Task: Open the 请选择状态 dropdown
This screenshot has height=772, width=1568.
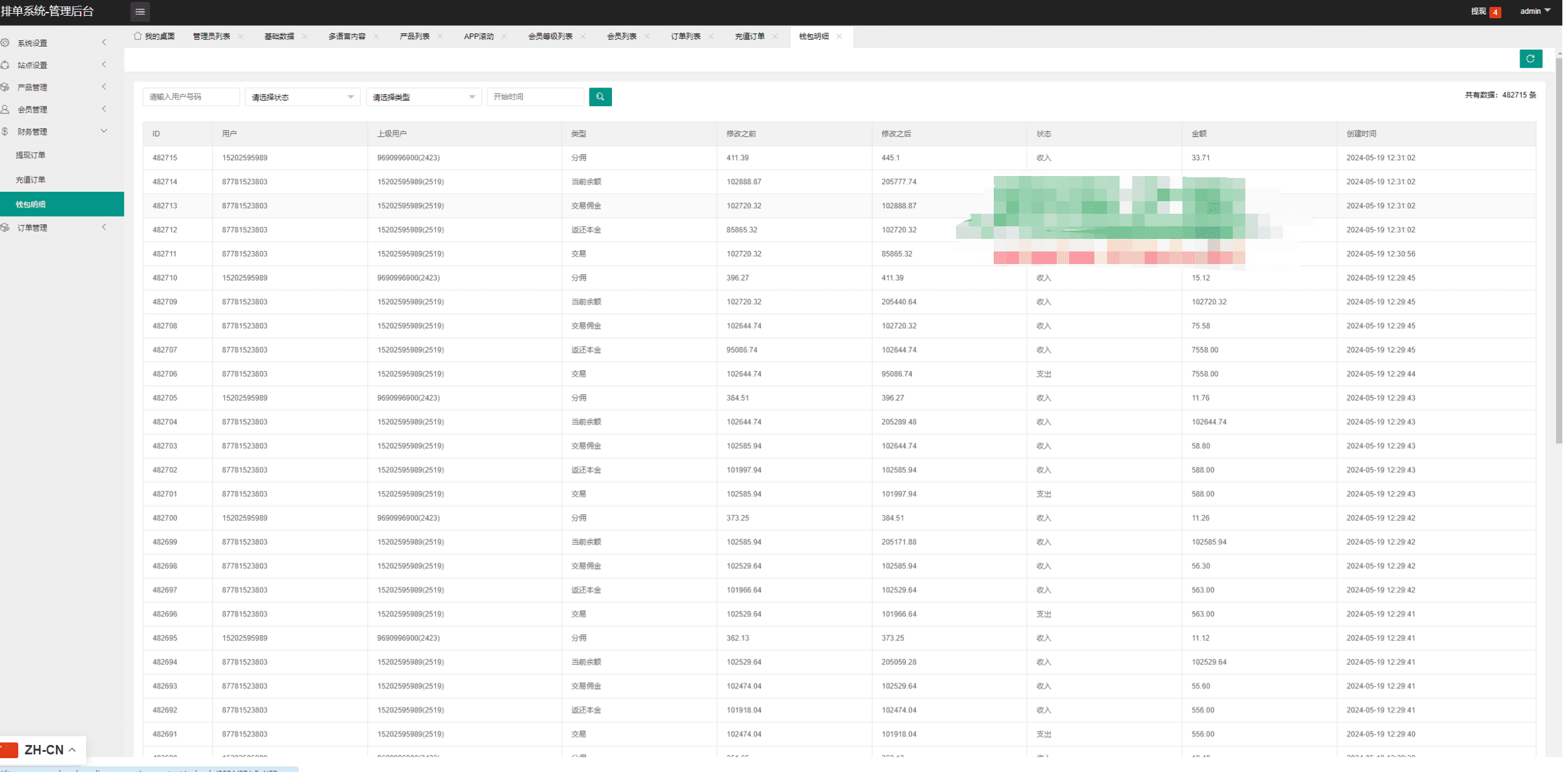Action: (302, 97)
